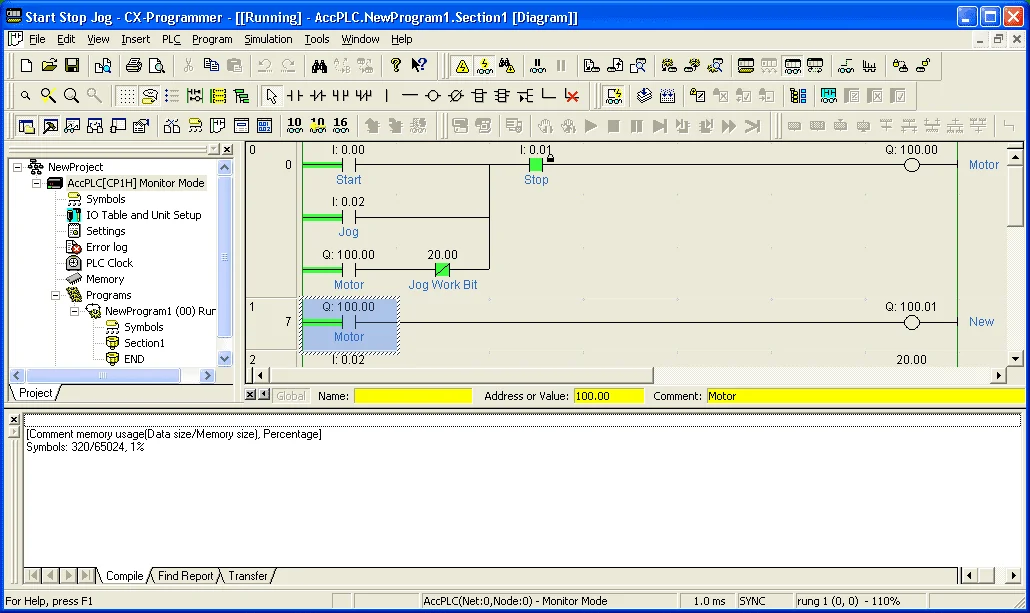Click Transfer from PLC toolbar icon

(615, 66)
